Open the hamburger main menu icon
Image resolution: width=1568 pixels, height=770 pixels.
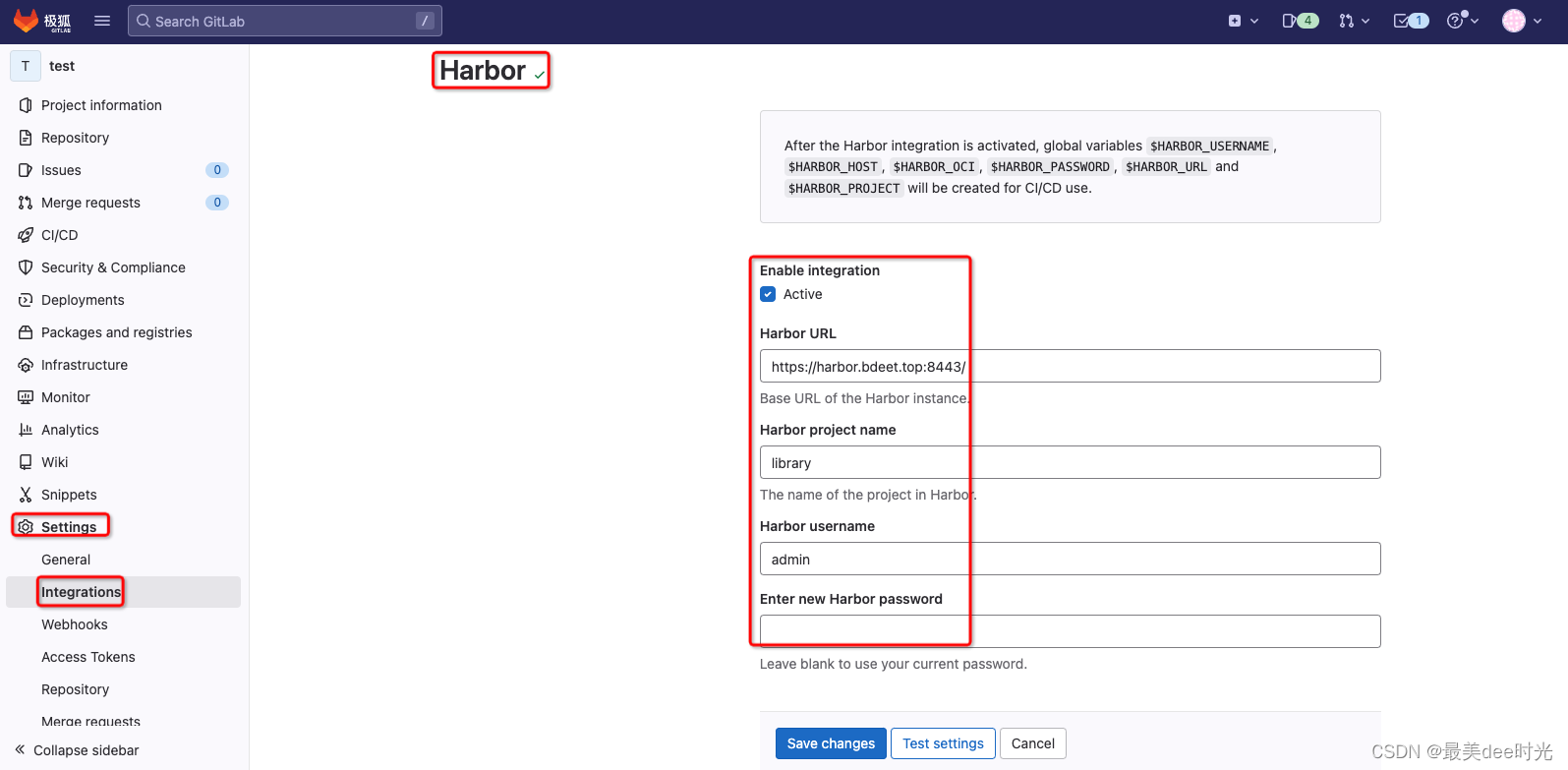point(102,21)
